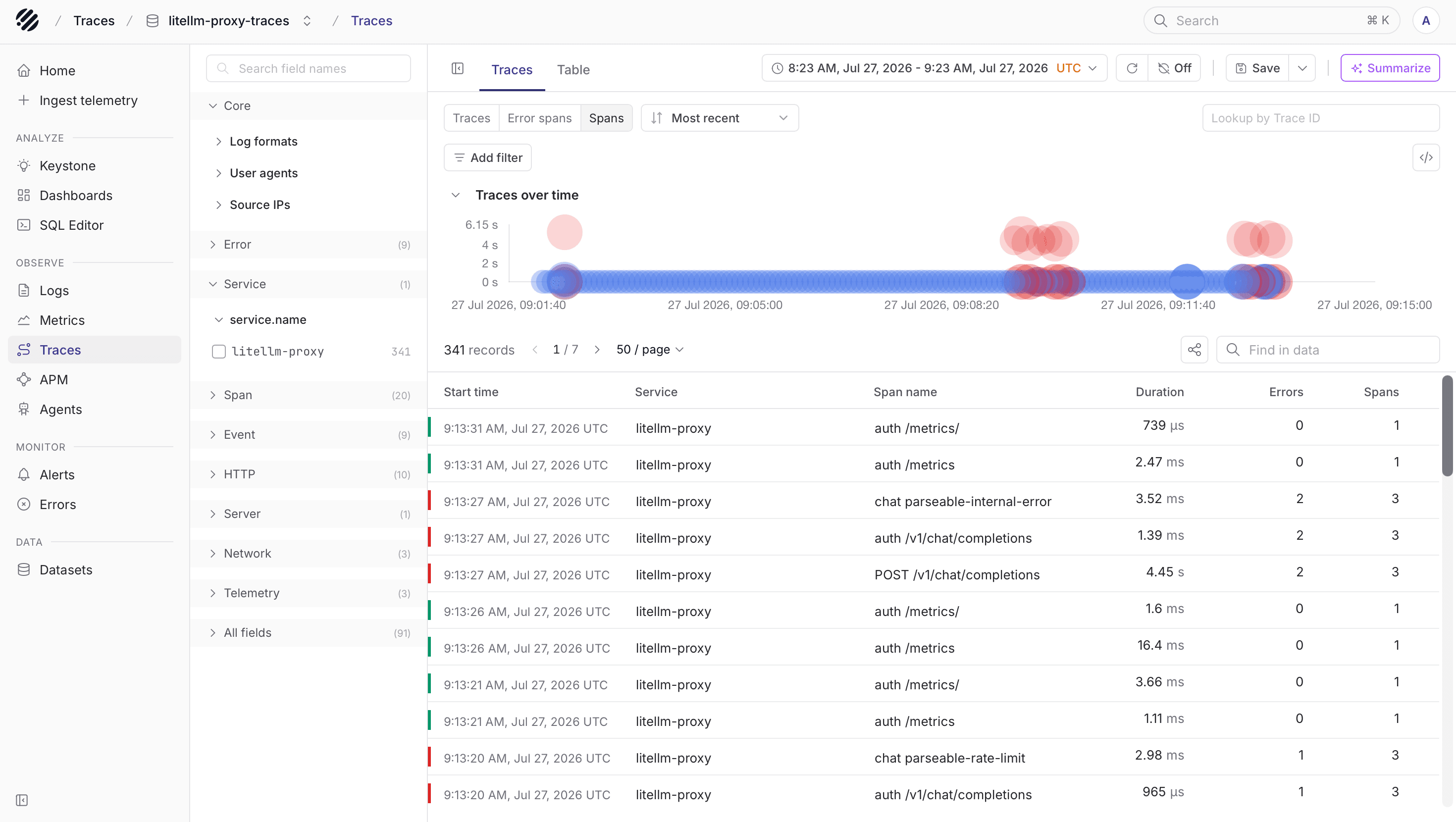Image resolution: width=1456 pixels, height=822 pixels.
Task: Click the app logo icon
Action: pyautogui.click(x=27, y=20)
